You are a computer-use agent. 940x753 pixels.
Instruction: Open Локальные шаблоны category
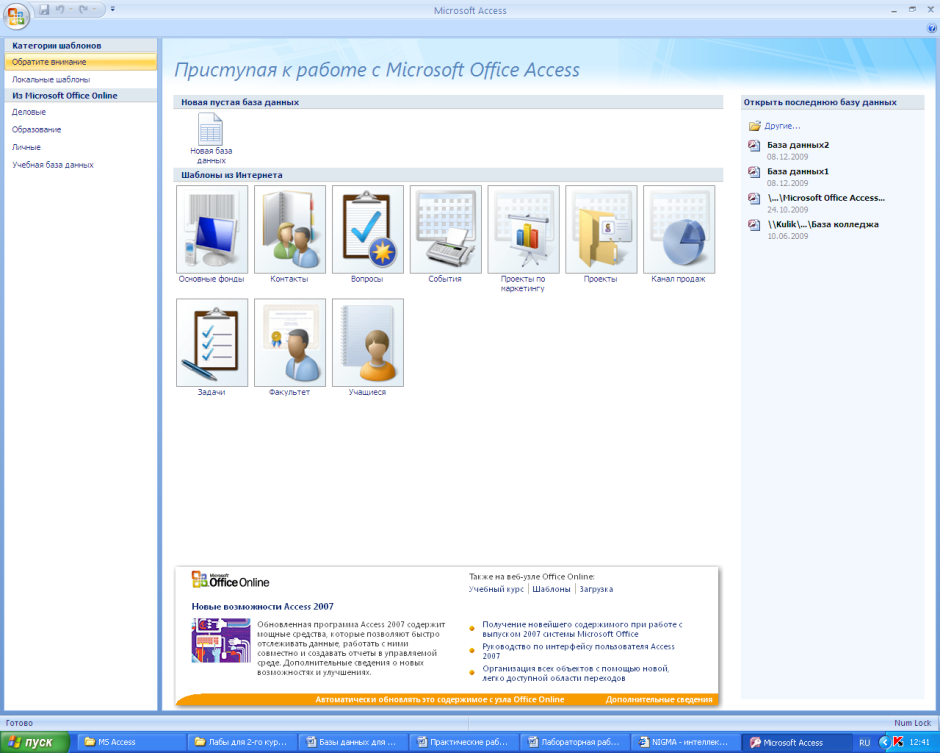[x=80, y=79]
